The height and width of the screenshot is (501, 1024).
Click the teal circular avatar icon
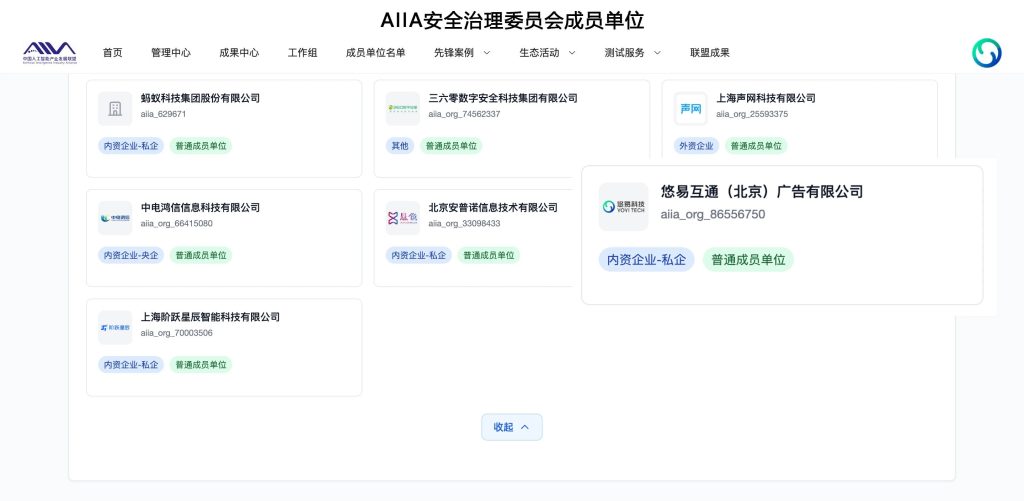coord(986,53)
